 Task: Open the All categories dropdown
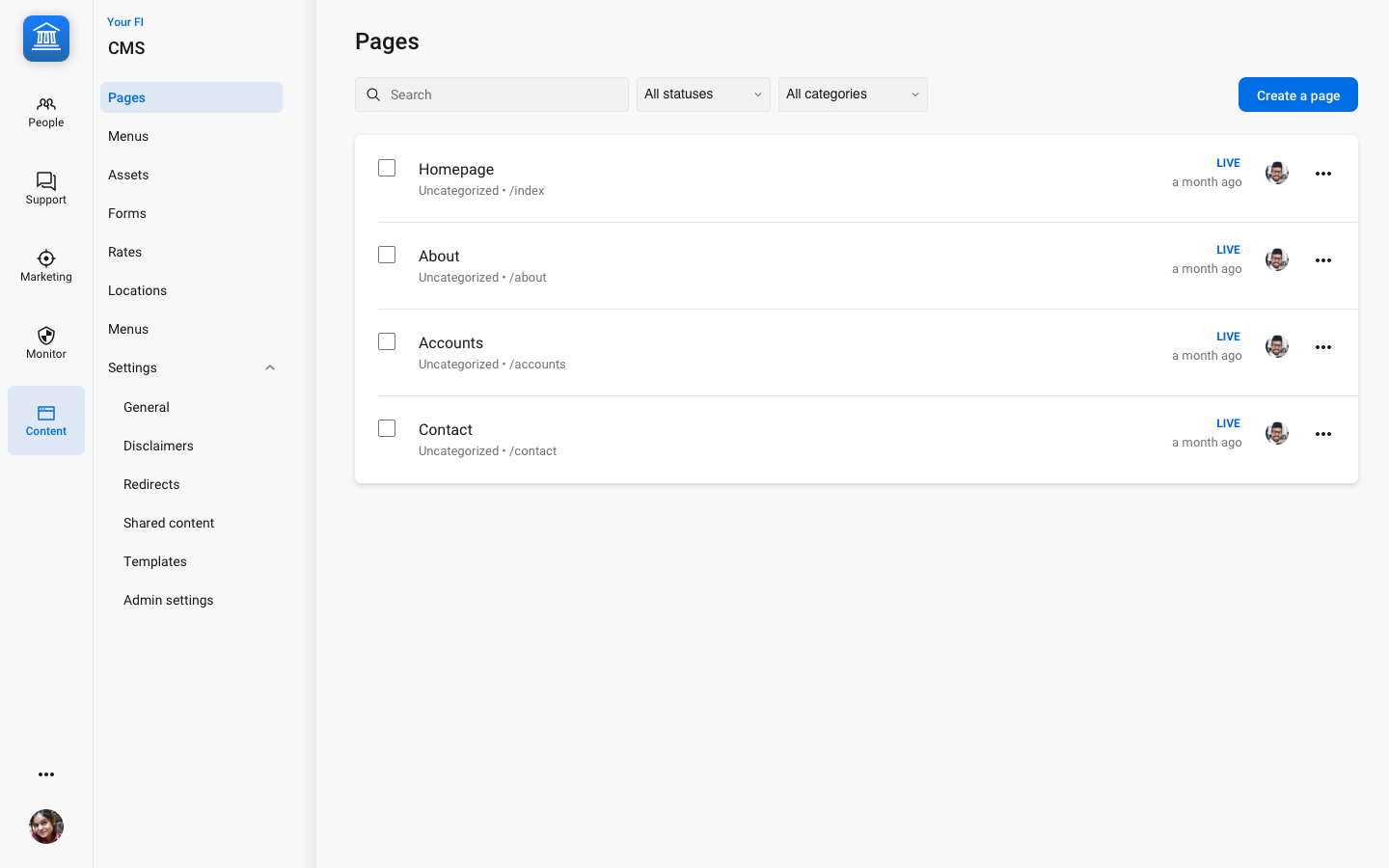853,95
